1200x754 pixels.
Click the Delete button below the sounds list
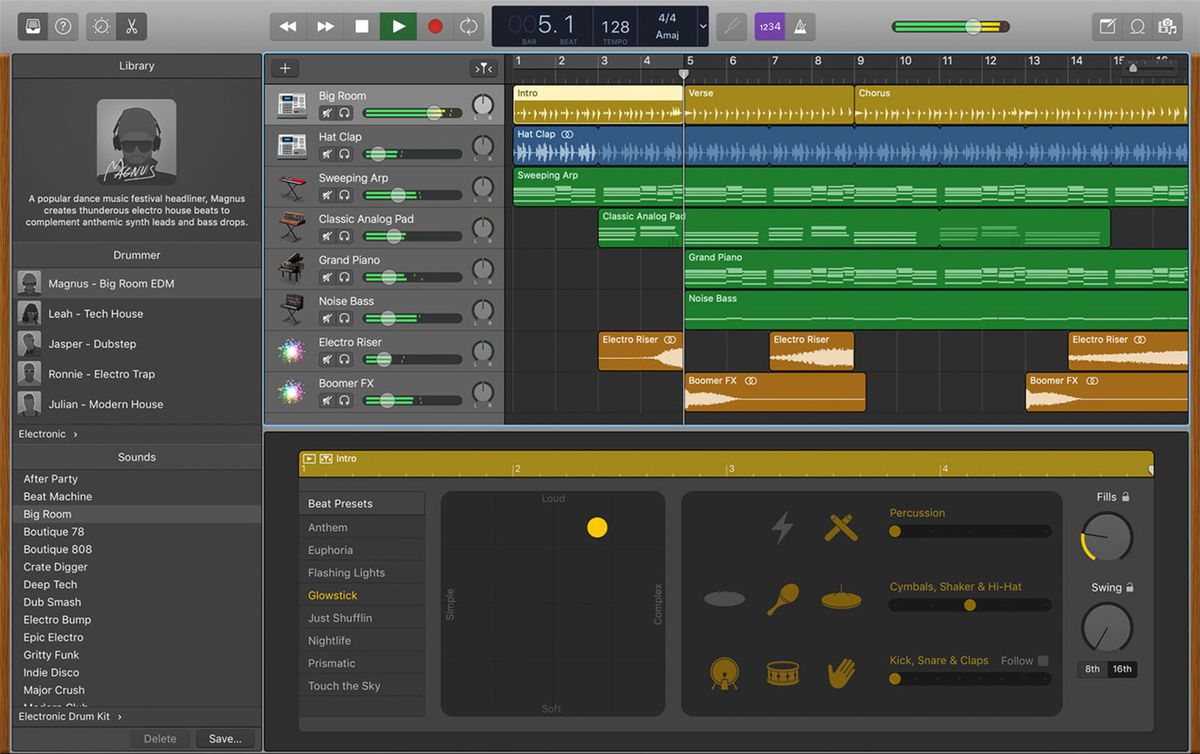pos(160,738)
